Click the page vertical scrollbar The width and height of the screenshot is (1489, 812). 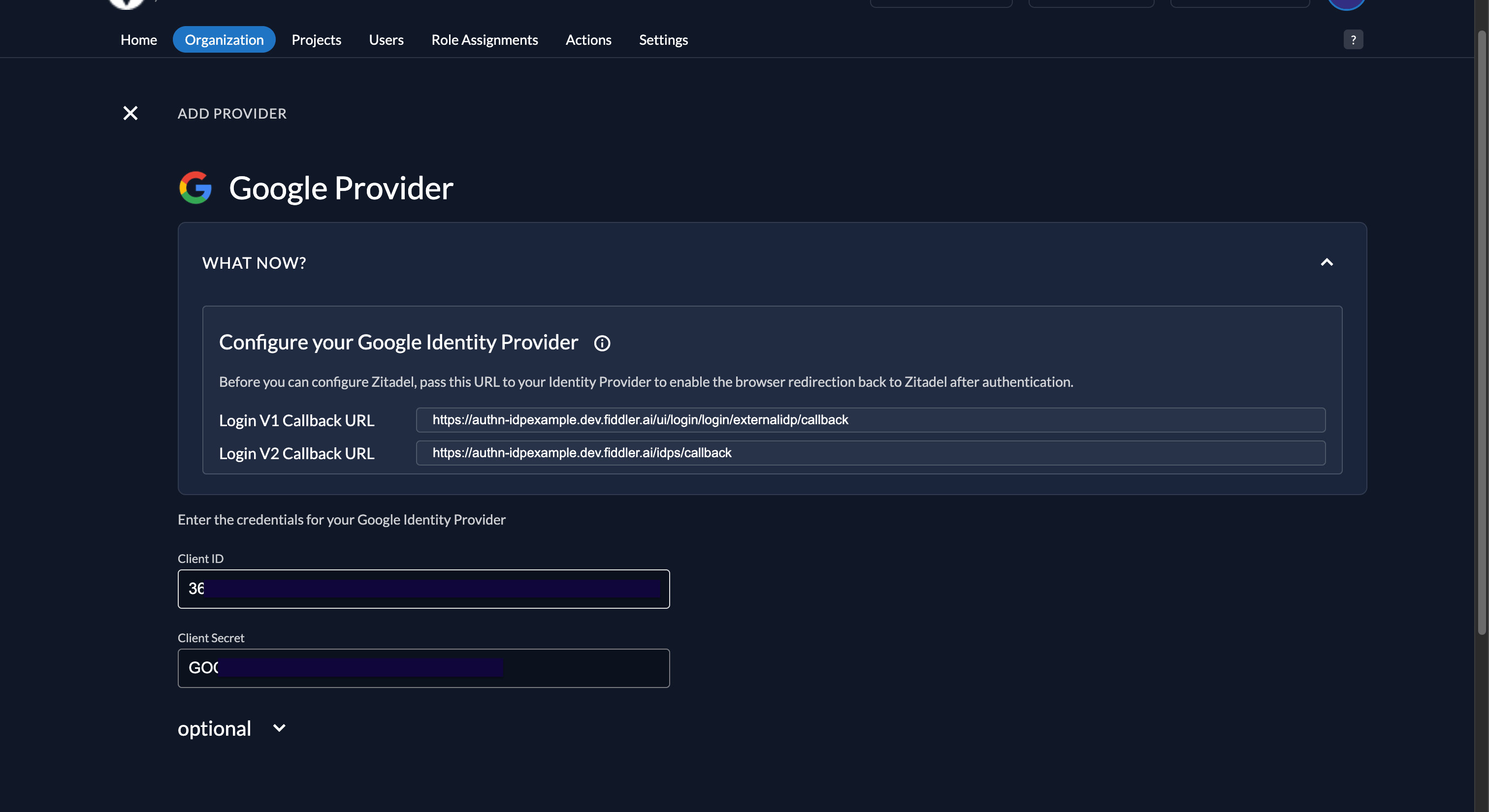click(x=1482, y=332)
